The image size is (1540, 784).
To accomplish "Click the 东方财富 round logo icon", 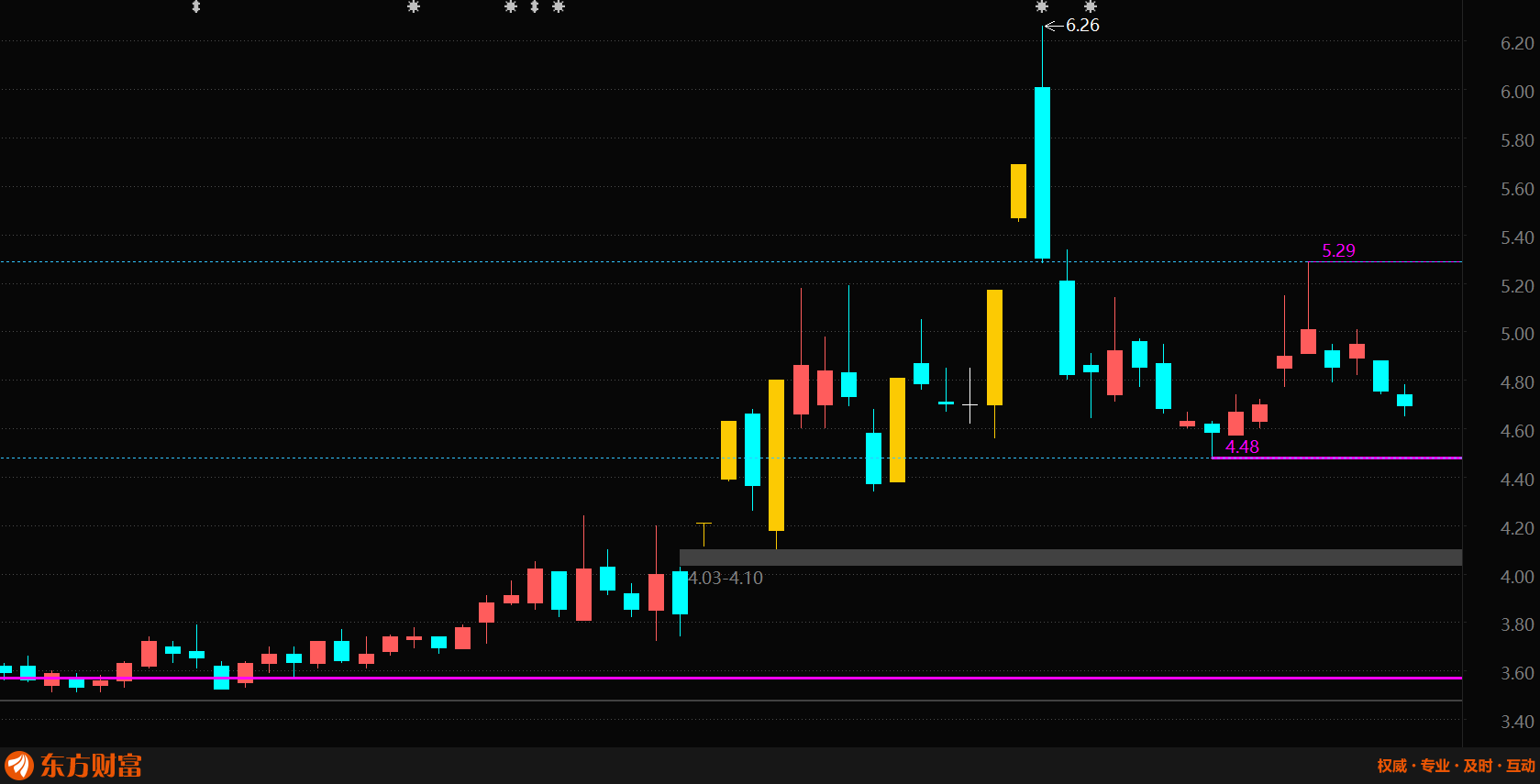I will [x=19, y=765].
